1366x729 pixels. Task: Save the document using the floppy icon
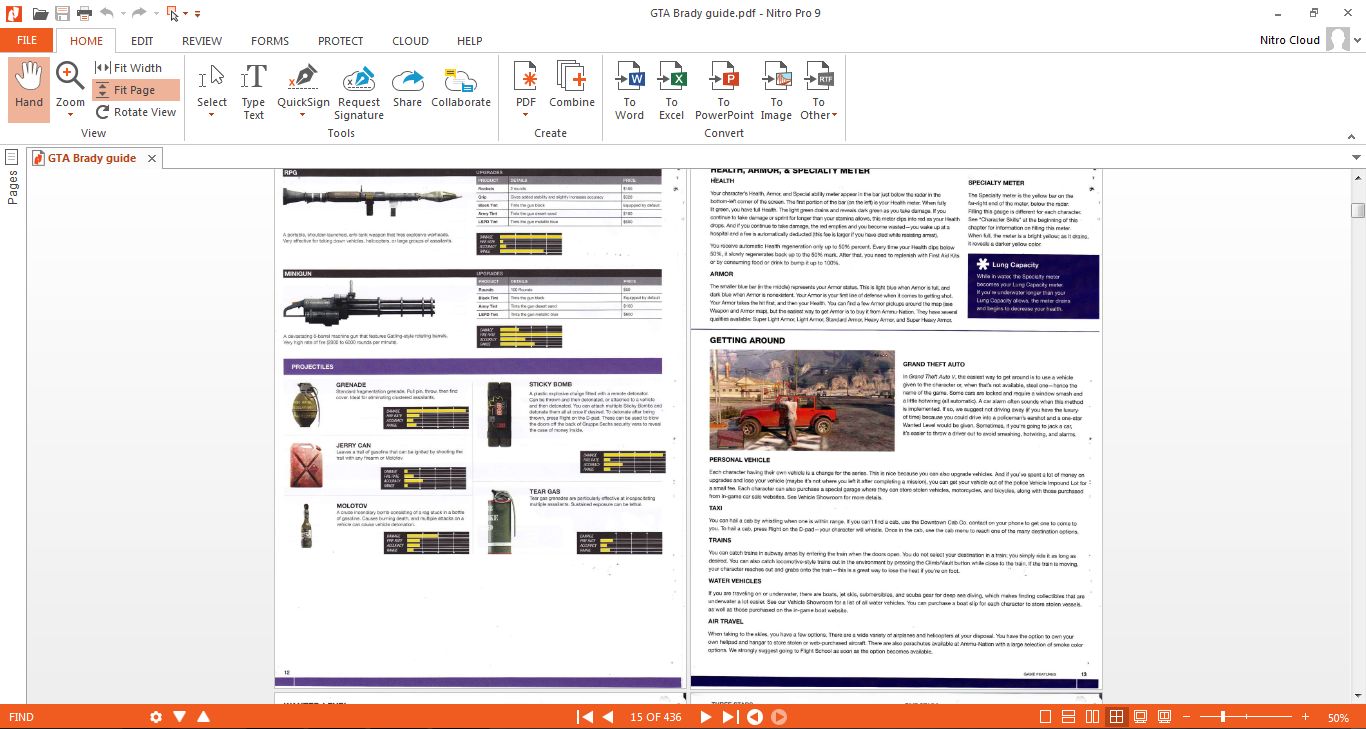63,13
